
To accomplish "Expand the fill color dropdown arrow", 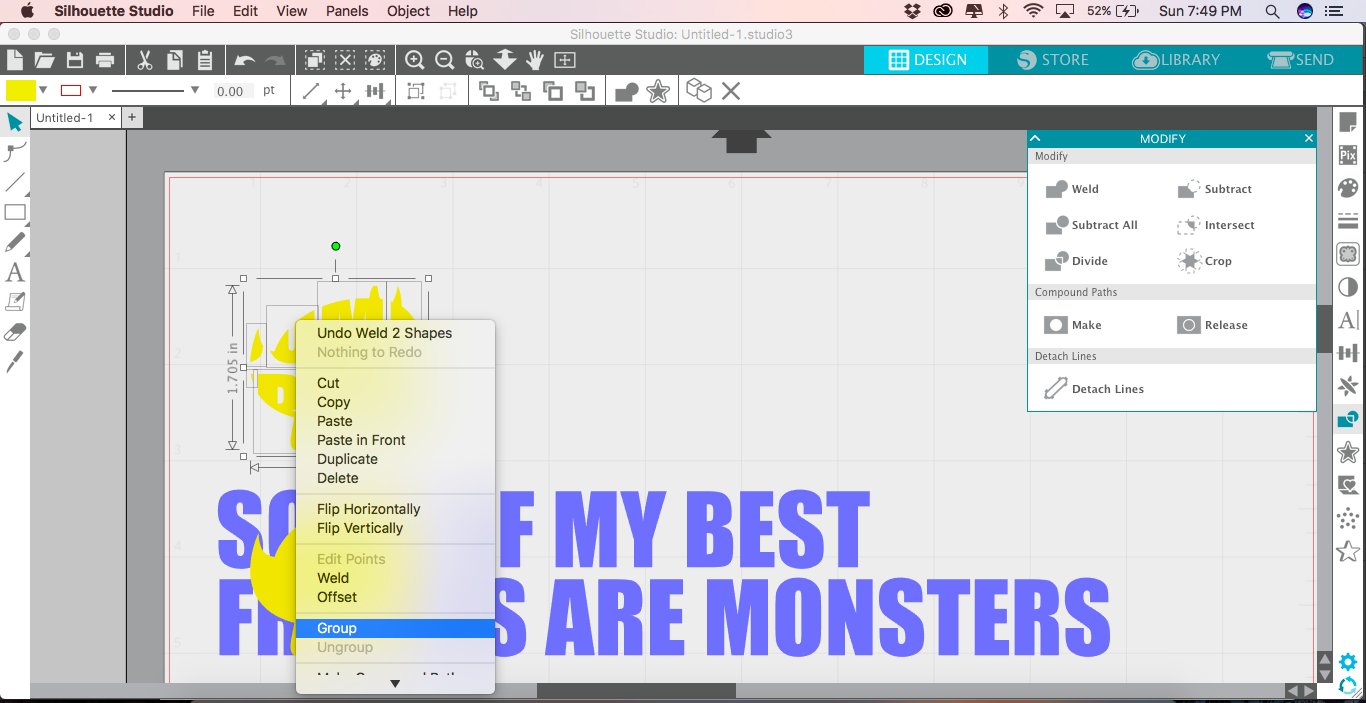I will pos(43,91).
